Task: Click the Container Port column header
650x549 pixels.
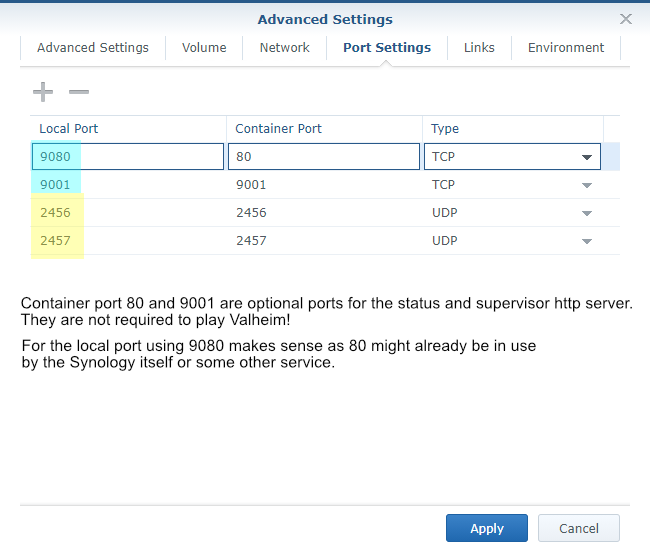Action: (x=324, y=129)
